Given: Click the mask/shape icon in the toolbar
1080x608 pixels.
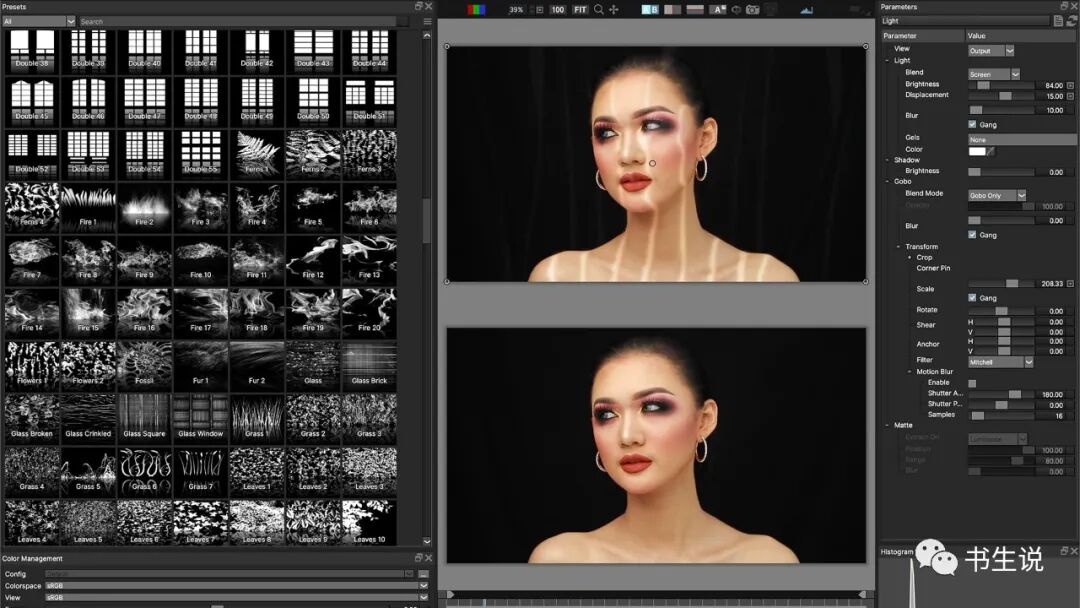Looking at the screenshot, I should [735, 10].
